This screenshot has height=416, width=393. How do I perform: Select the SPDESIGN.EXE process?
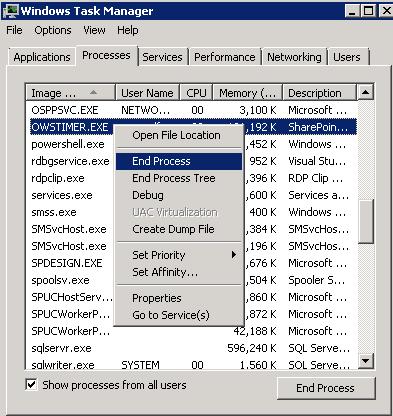pos(67,263)
